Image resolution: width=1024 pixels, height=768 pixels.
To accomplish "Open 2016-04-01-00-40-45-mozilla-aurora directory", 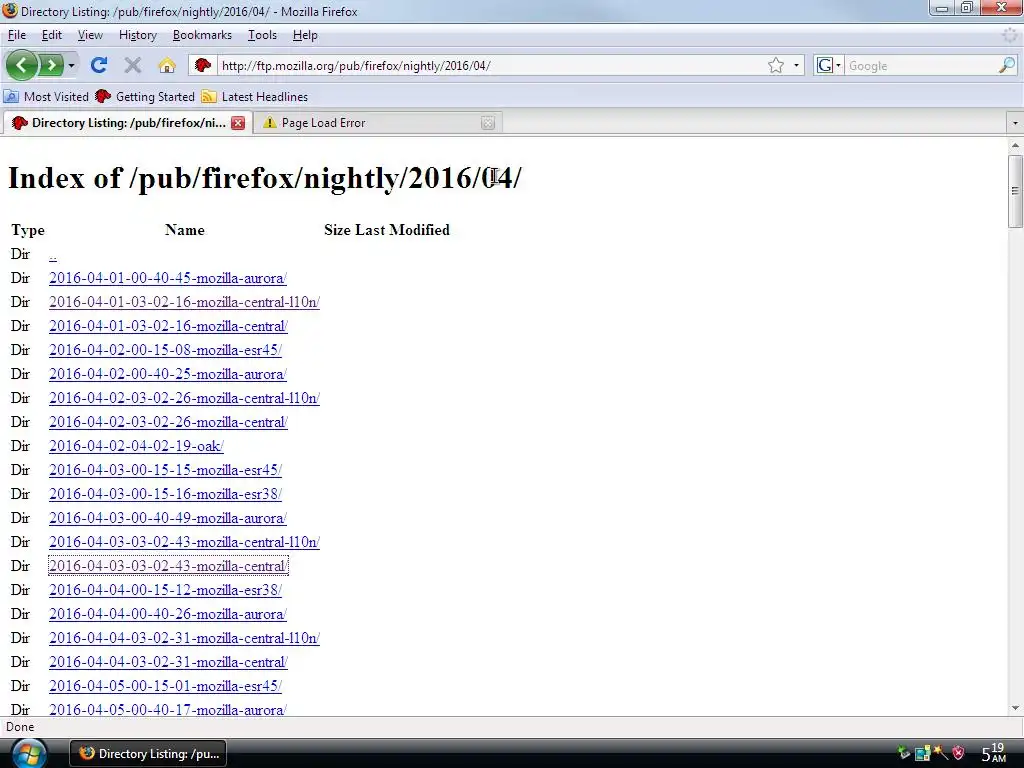I will 168,278.
